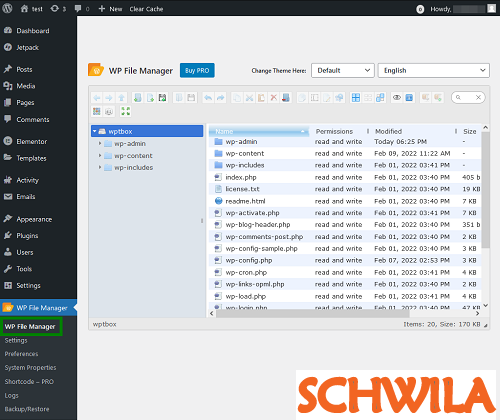Click inside the file search field
The height and width of the screenshot is (420, 500).
(467, 97)
